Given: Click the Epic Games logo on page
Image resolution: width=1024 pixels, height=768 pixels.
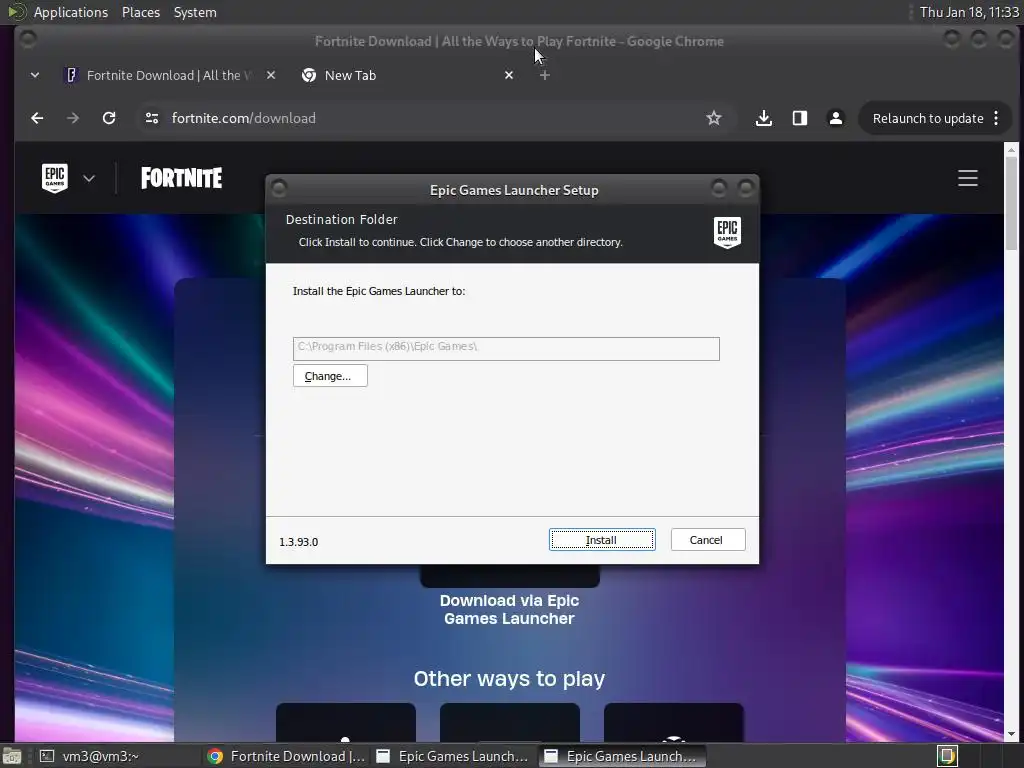Looking at the screenshot, I should [55, 178].
